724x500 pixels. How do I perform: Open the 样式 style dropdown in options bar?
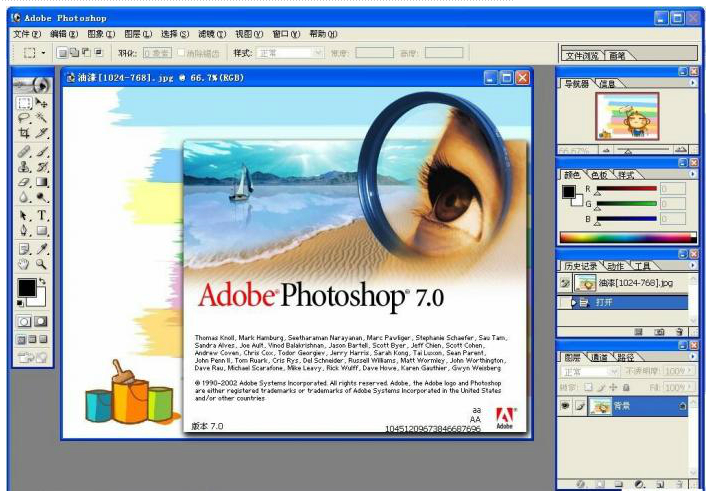click(290, 52)
